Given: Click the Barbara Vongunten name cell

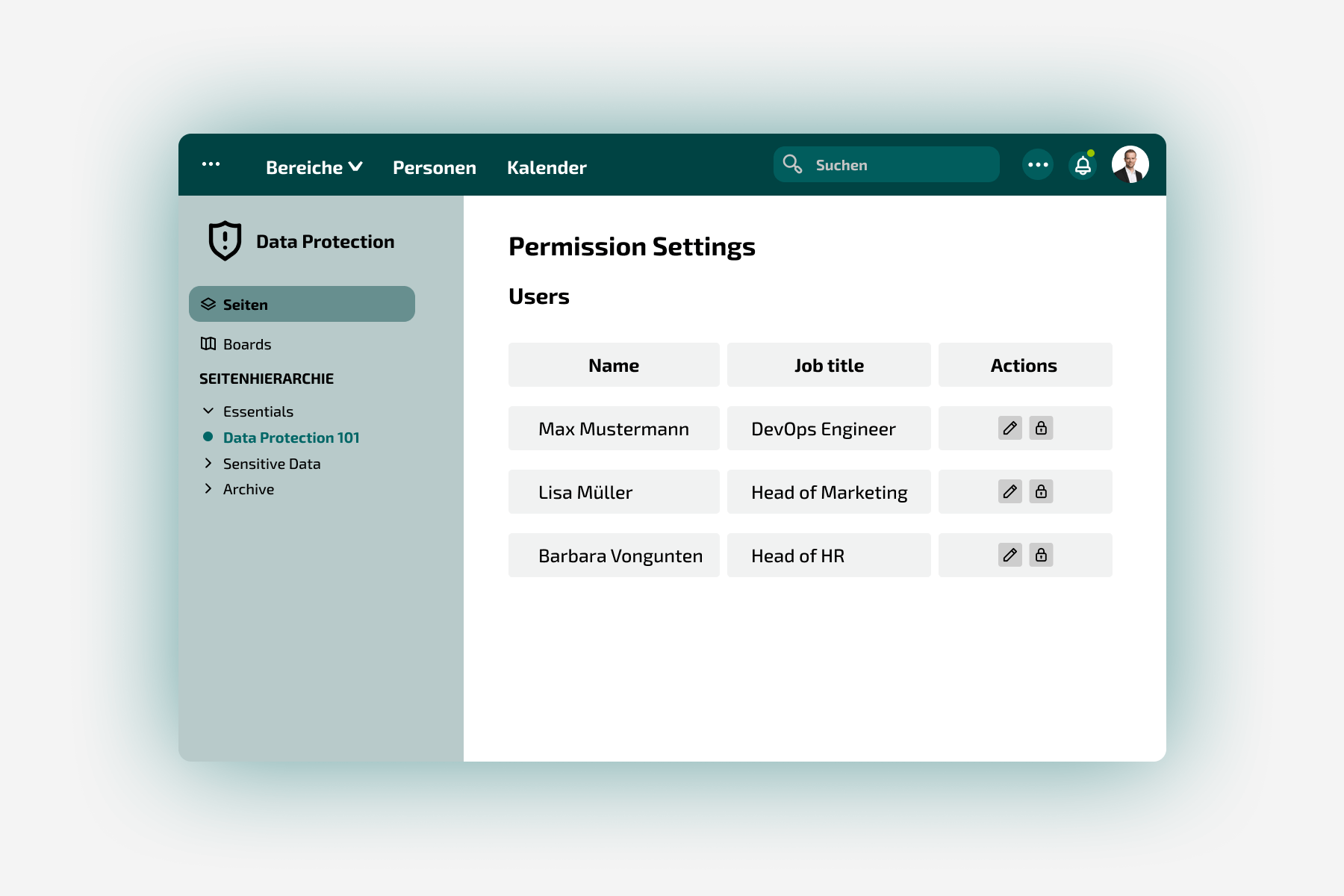Looking at the screenshot, I should [614, 555].
